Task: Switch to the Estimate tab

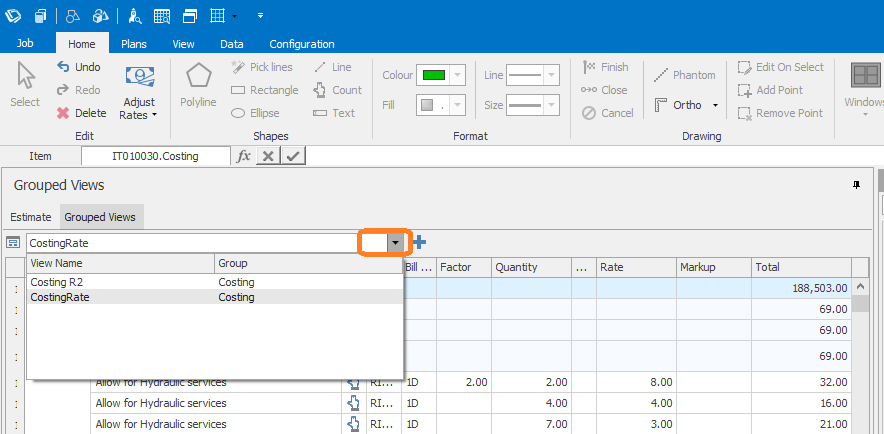Action: click(30, 217)
